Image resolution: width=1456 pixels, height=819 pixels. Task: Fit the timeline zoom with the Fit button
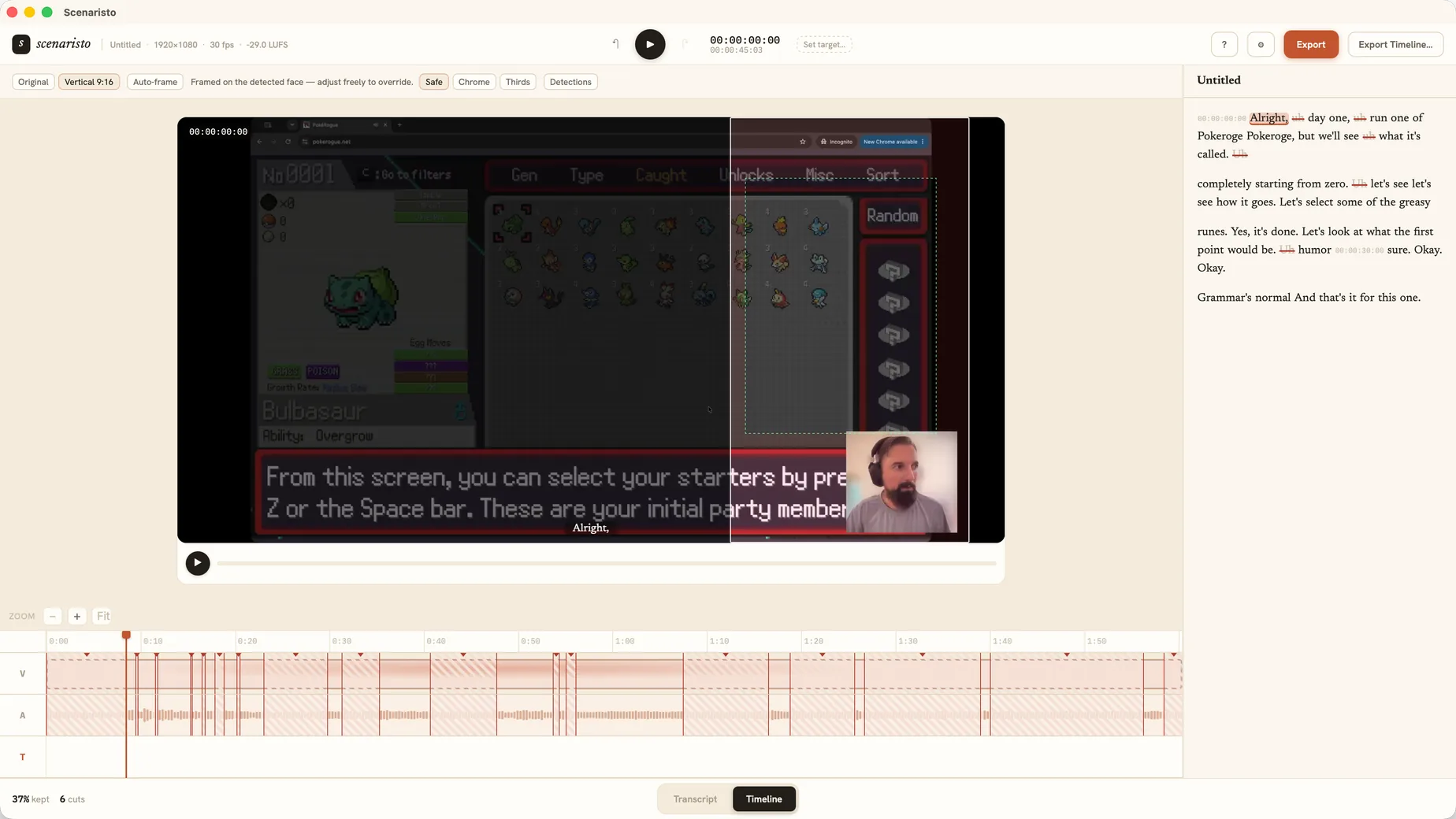point(103,616)
